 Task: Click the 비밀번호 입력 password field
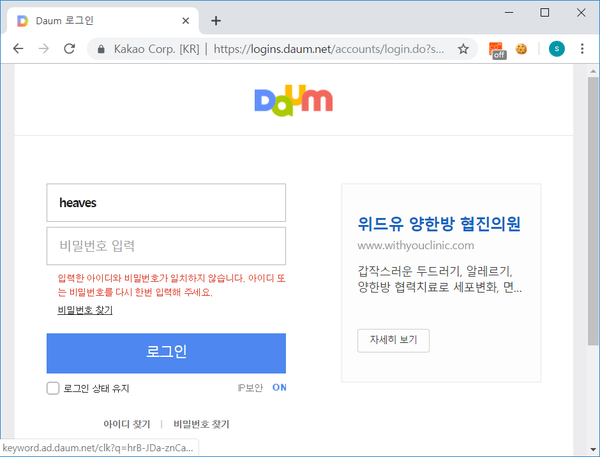point(166,246)
